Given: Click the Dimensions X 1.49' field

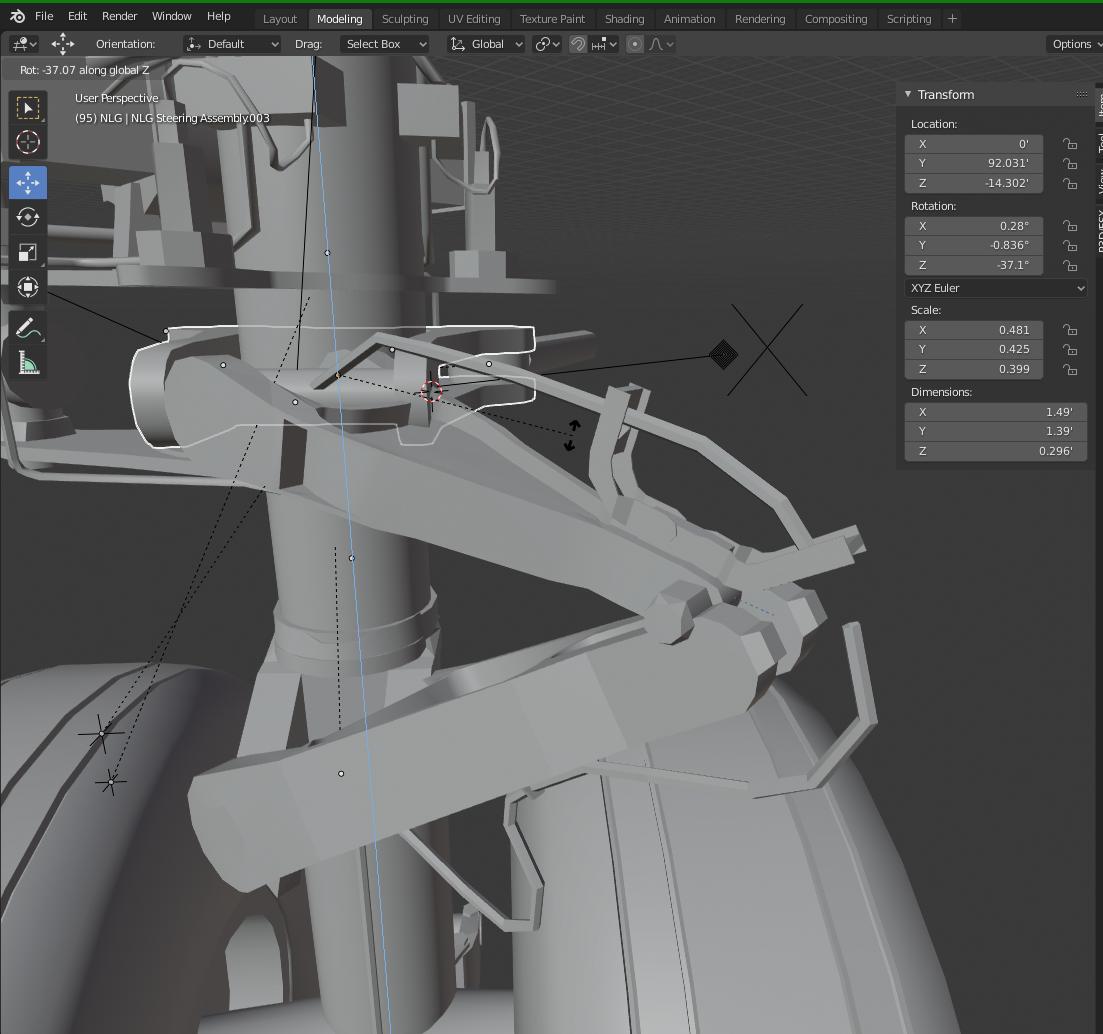Looking at the screenshot, I should (x=996, y=412).
